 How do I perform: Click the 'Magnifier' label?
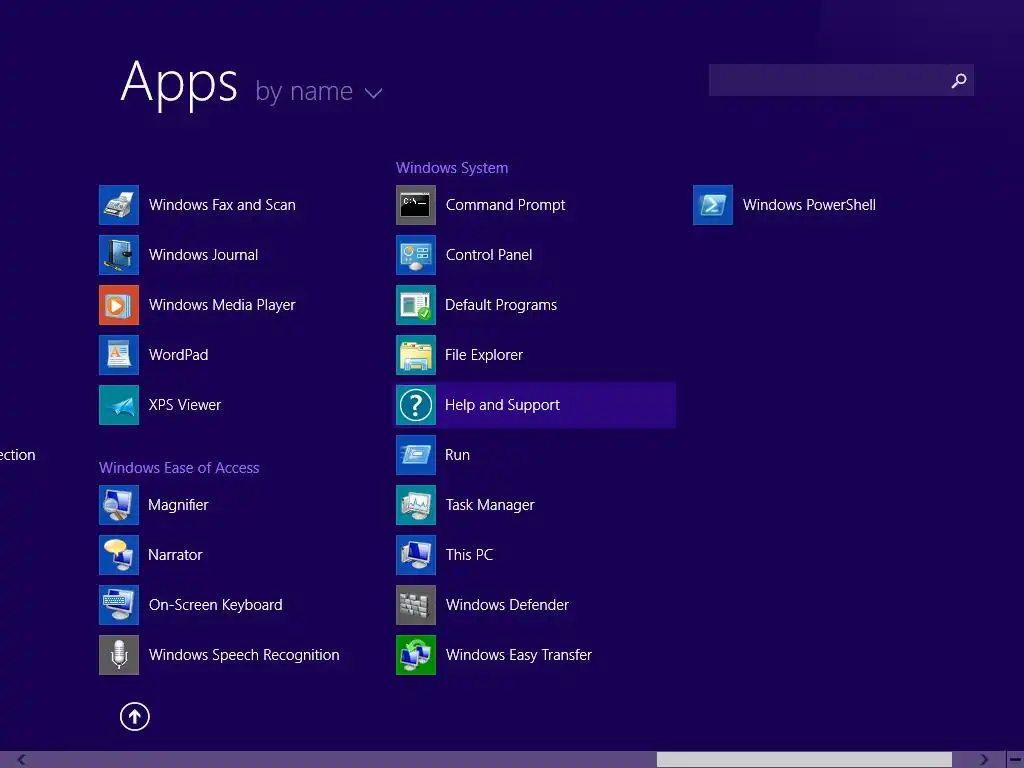178,505
